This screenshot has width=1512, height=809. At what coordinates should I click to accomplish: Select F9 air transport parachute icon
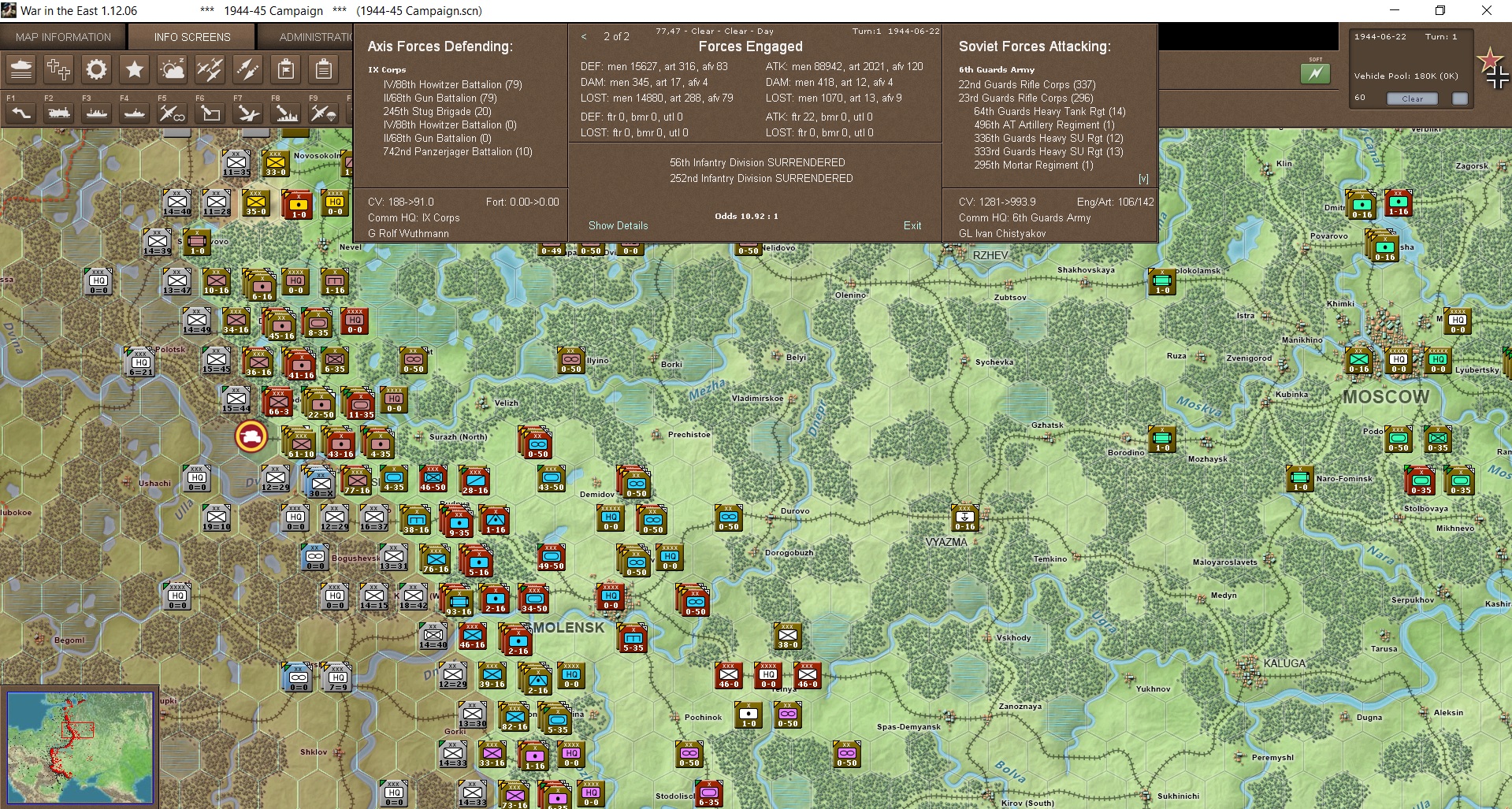pos(324,113)
